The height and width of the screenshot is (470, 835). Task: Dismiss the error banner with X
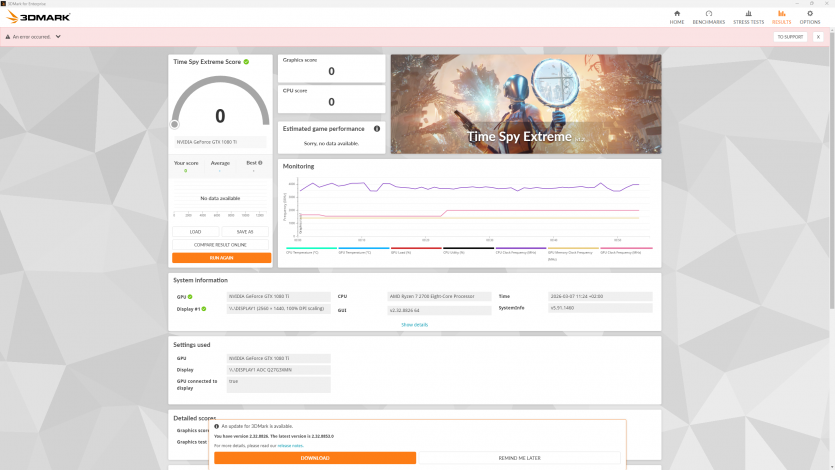coord(818,37)
